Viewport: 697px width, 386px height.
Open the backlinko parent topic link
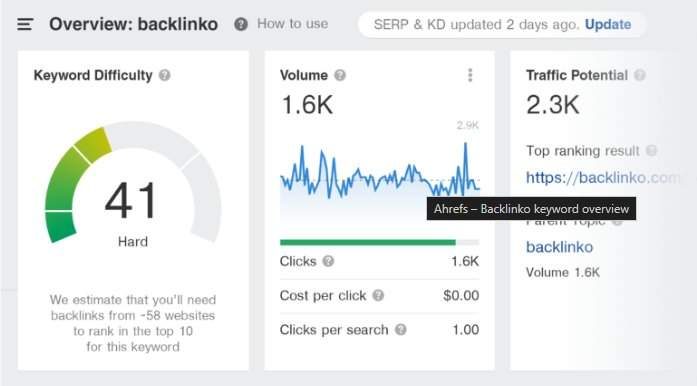click(559, 247)
